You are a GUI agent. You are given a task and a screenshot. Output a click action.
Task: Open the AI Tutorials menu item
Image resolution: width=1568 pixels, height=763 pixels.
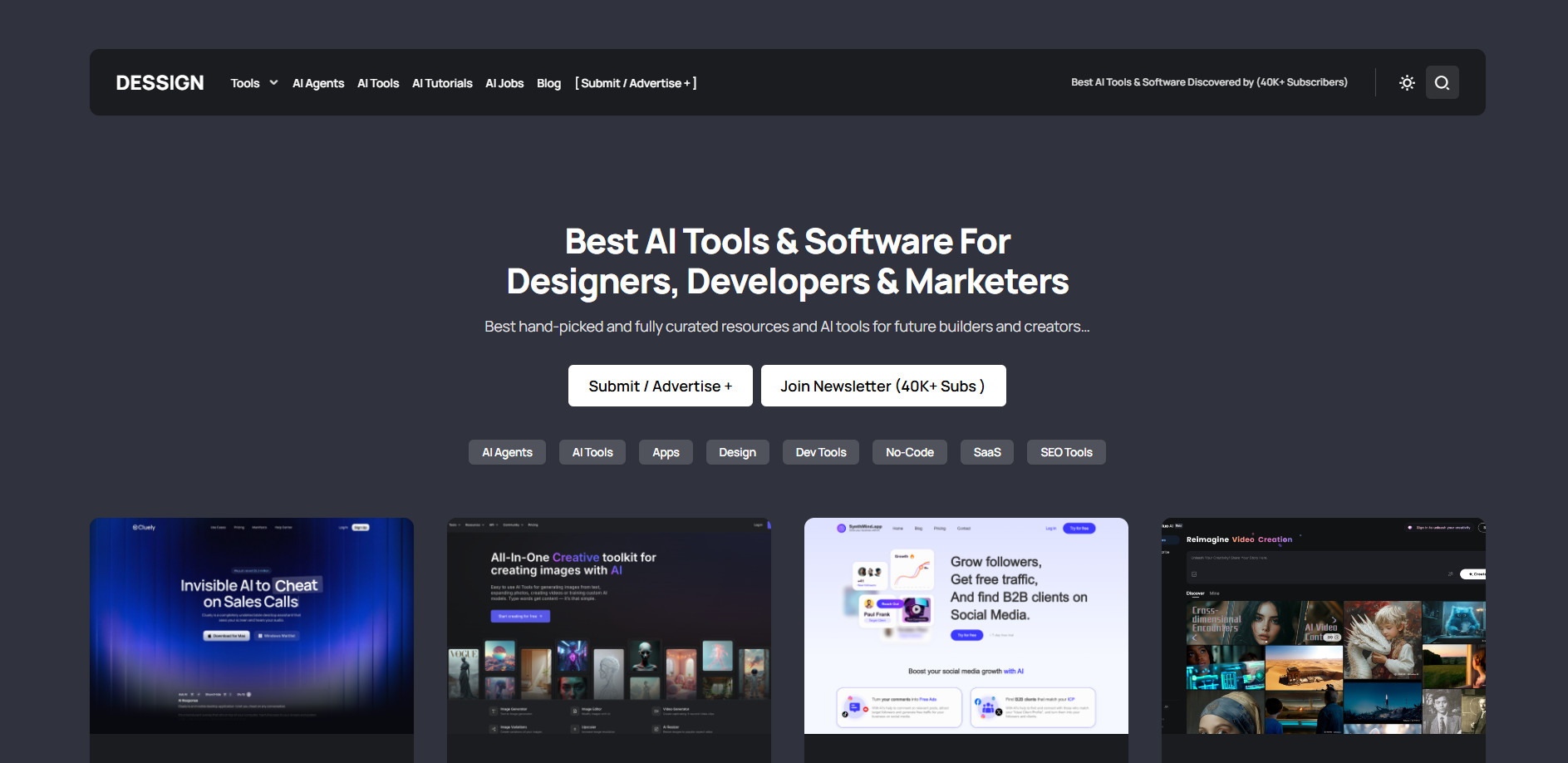tap(442, 82)
